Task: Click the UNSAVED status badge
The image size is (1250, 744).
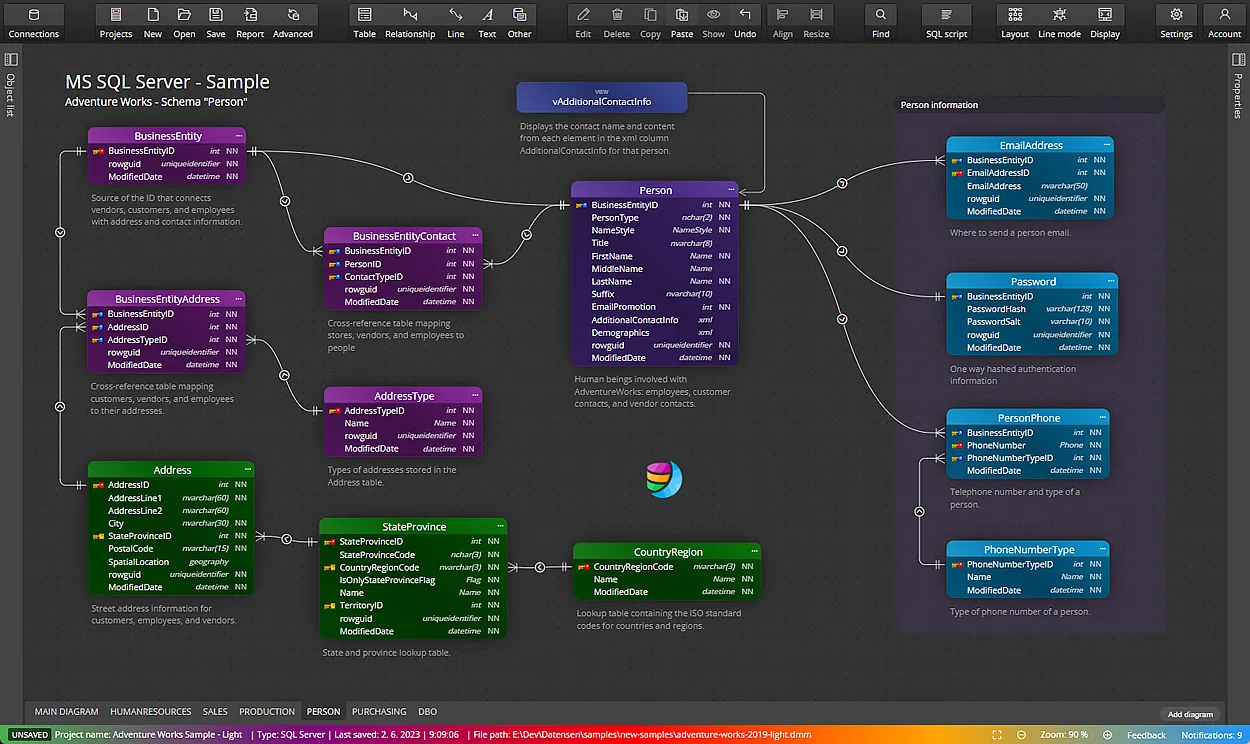Action: coord(29,735)
